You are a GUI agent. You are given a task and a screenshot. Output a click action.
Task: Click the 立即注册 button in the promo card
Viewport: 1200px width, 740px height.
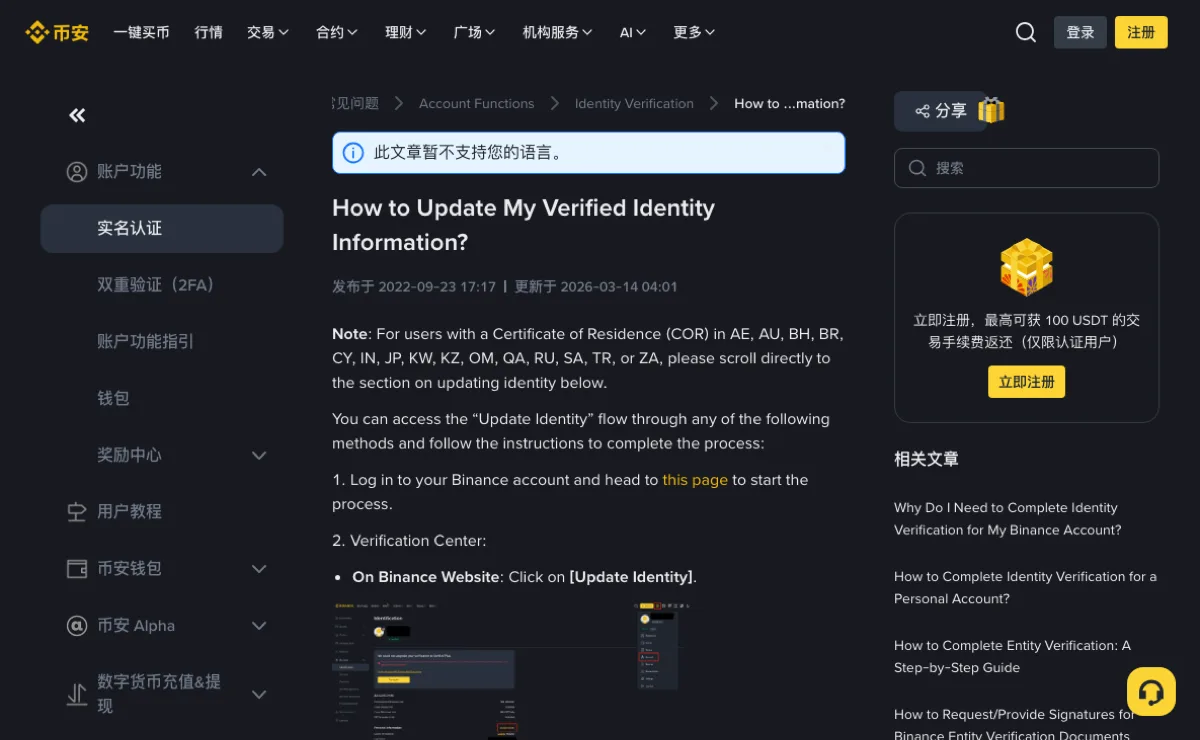[x=1026, y=382]
